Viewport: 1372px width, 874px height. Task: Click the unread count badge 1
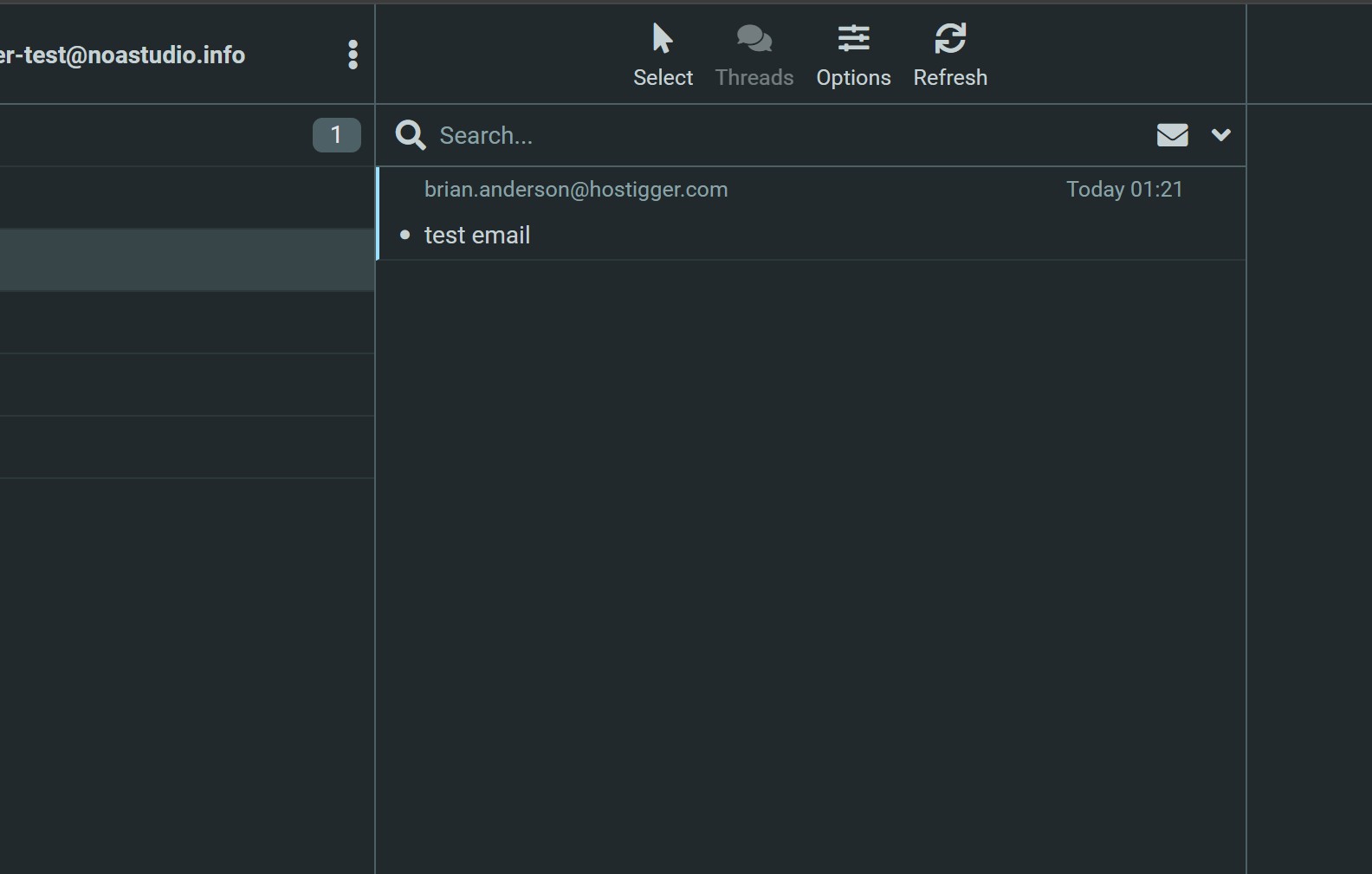336,135
